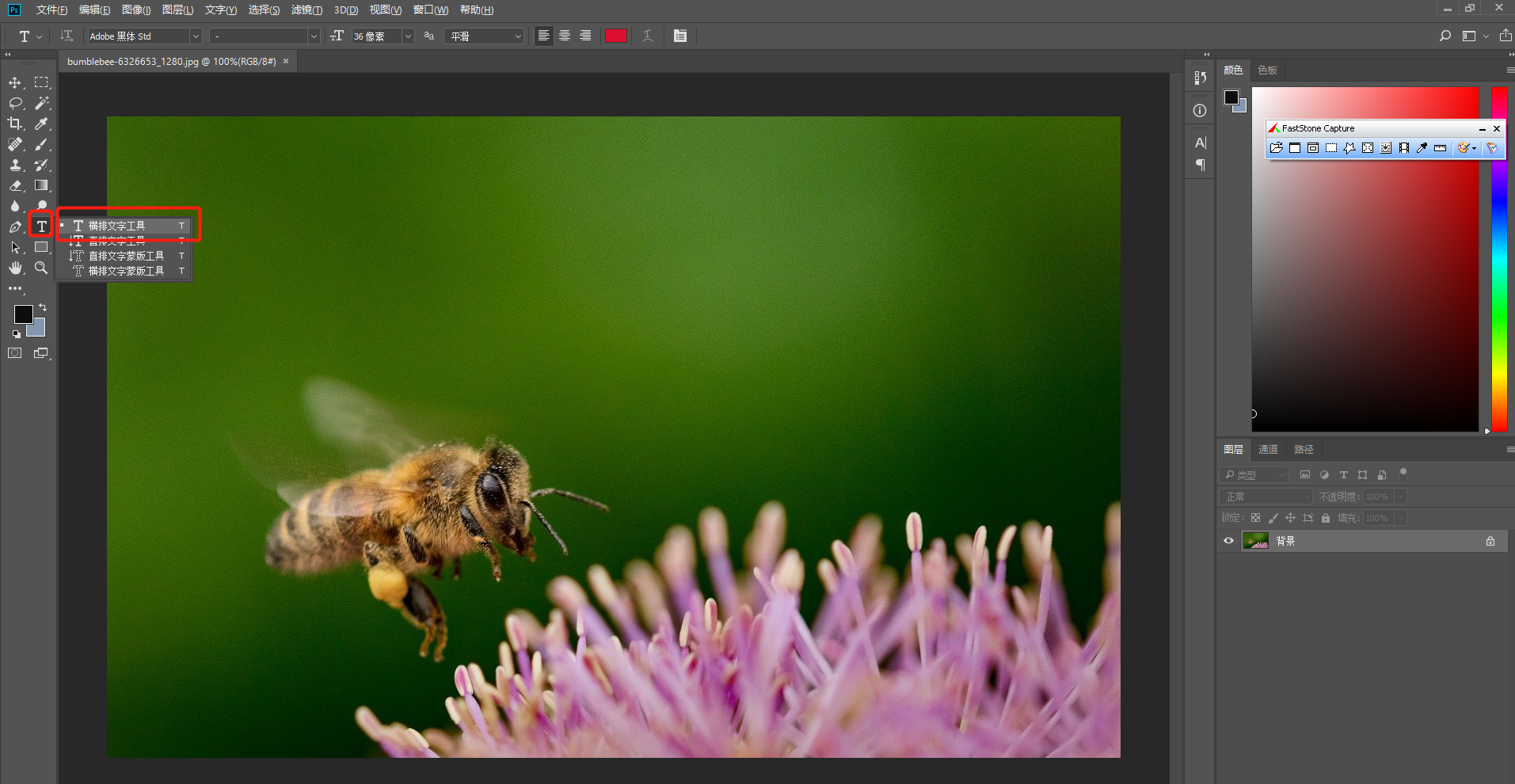The height and width of the screenshot is (784, 1515).
Task: Select the Type tool in toolbox
Action: pyautogui.click(x=41, y=226)
